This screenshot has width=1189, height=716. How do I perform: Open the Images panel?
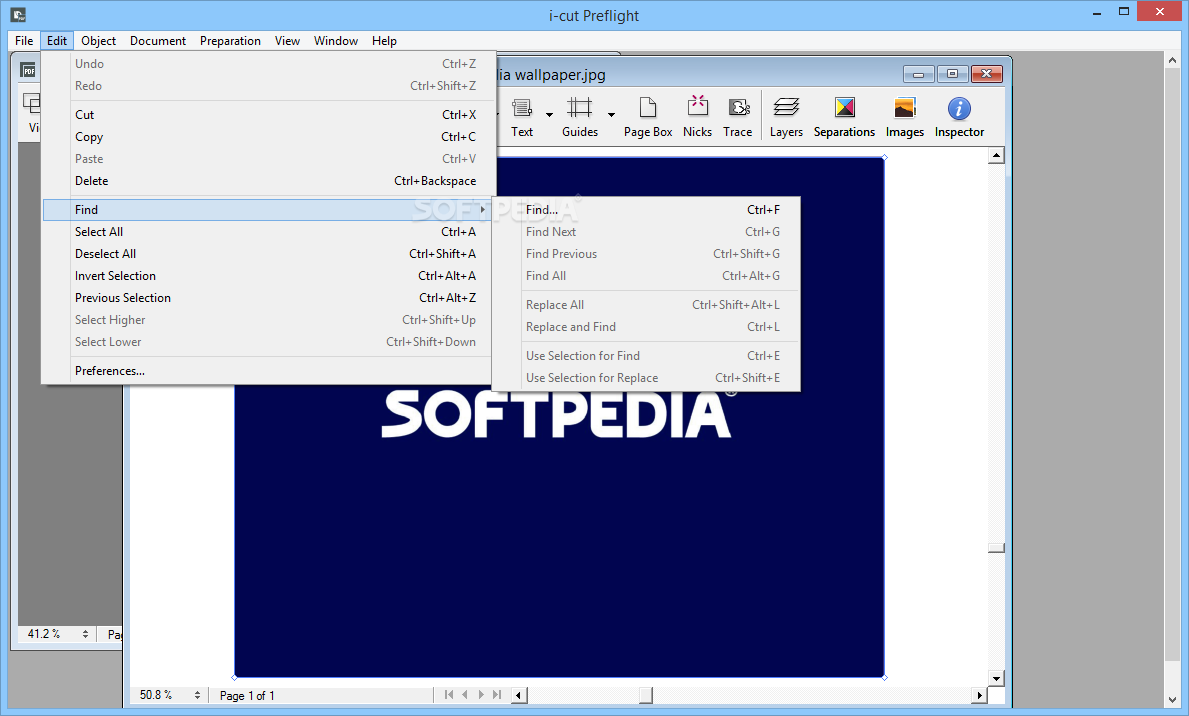(x=905, y=117)
